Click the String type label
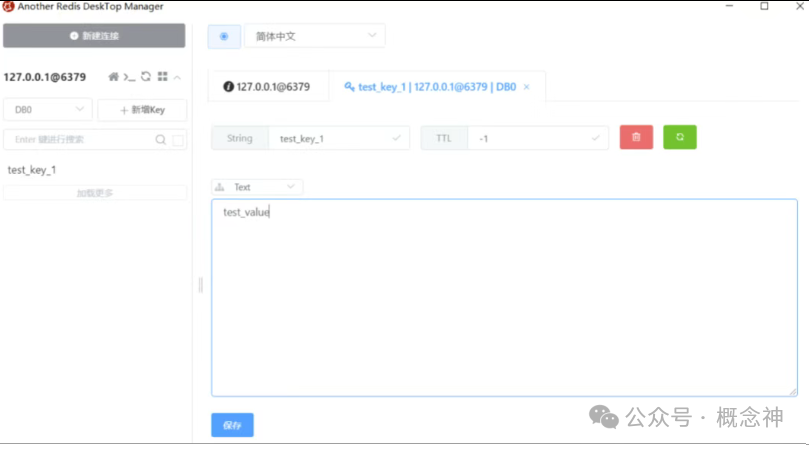The image size is (809, 449). click(x=240, y=138)
